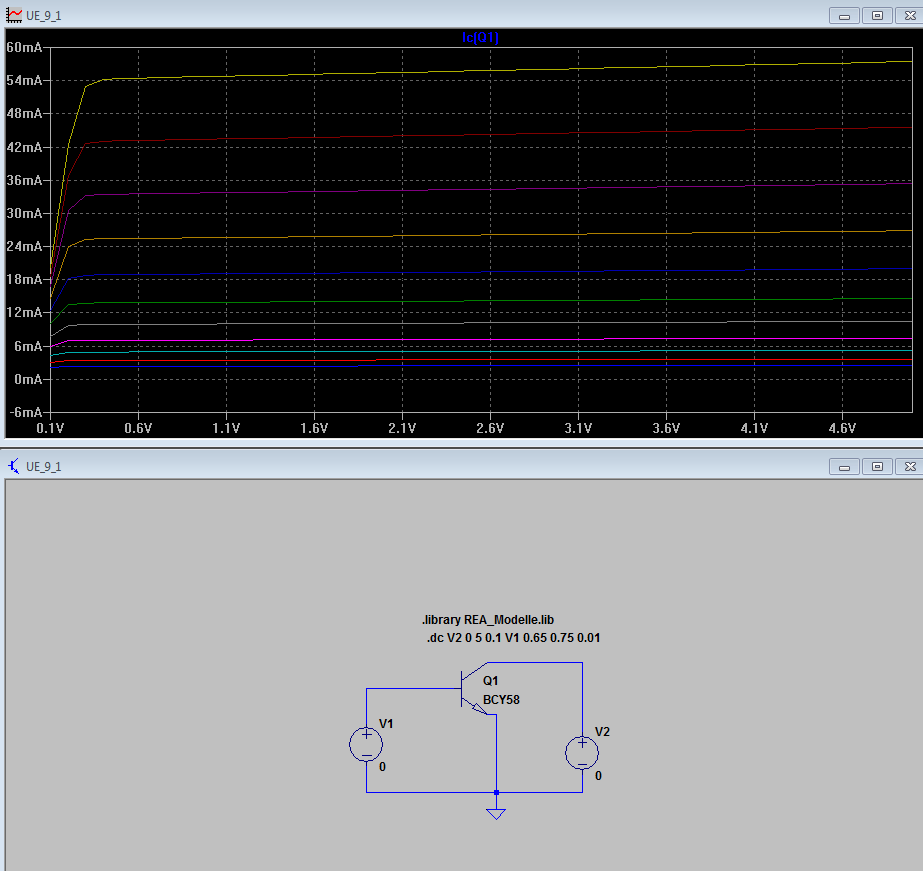The width and height of the screenshot is (923, 871).
Task: Click the 12mA y-axis label
Action: 24,312
